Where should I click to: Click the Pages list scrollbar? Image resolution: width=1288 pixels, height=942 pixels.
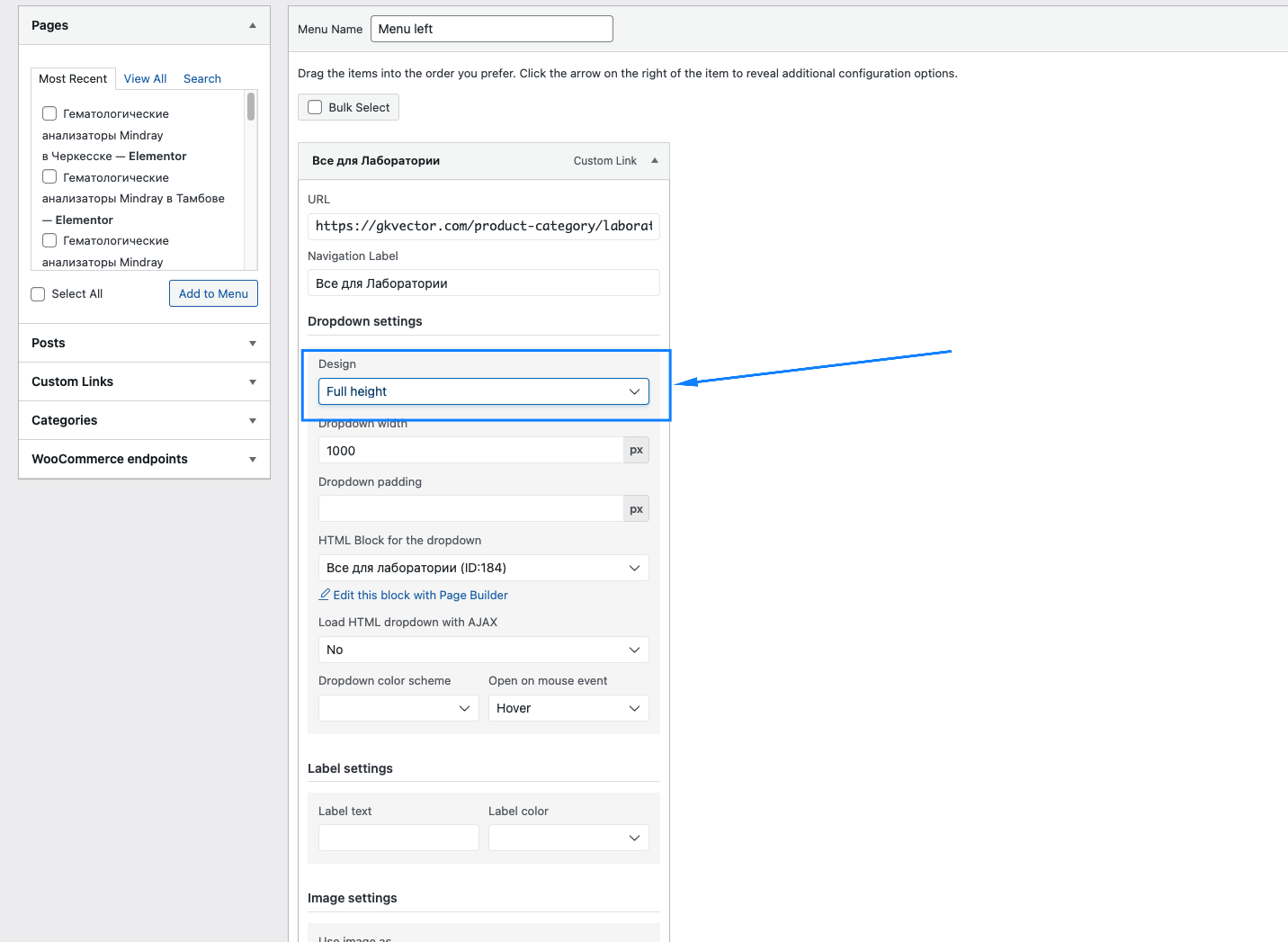tap(251, 107)
